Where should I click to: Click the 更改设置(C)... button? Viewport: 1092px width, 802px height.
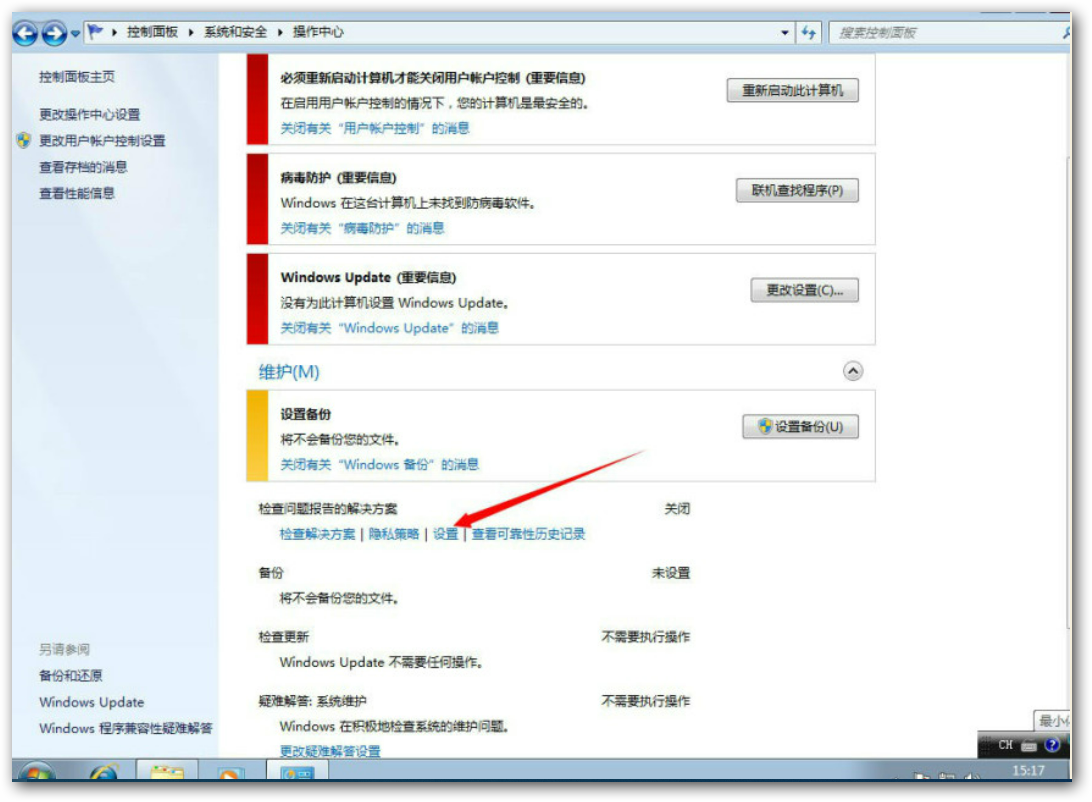click(804, 290)
